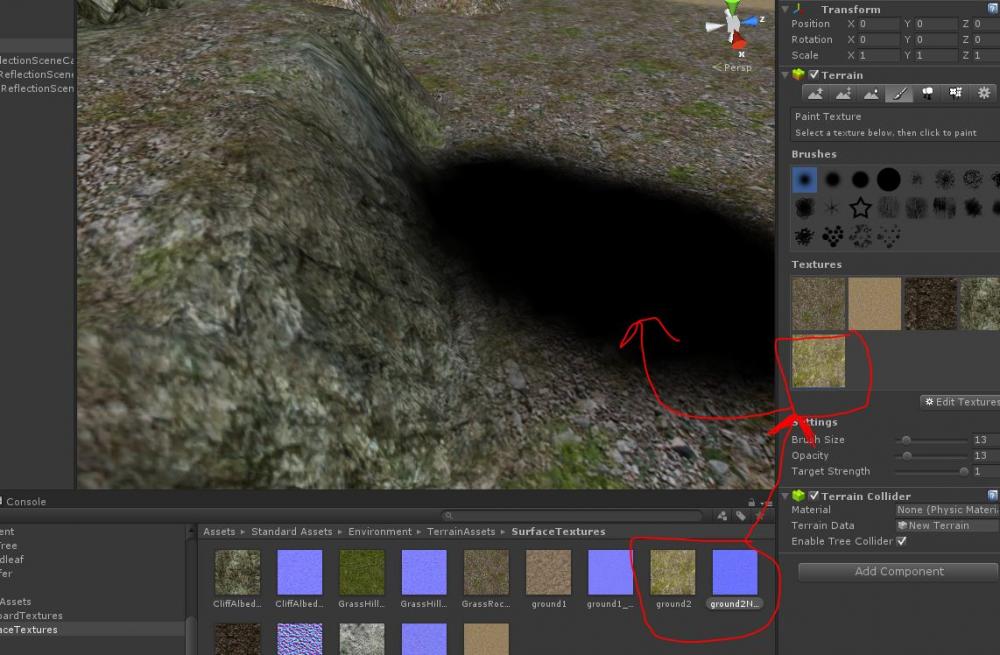Image resolution: width=1000 pixels, height=655 pixels.
Task: Select the Place Trees tool
Action: (928, 93)
